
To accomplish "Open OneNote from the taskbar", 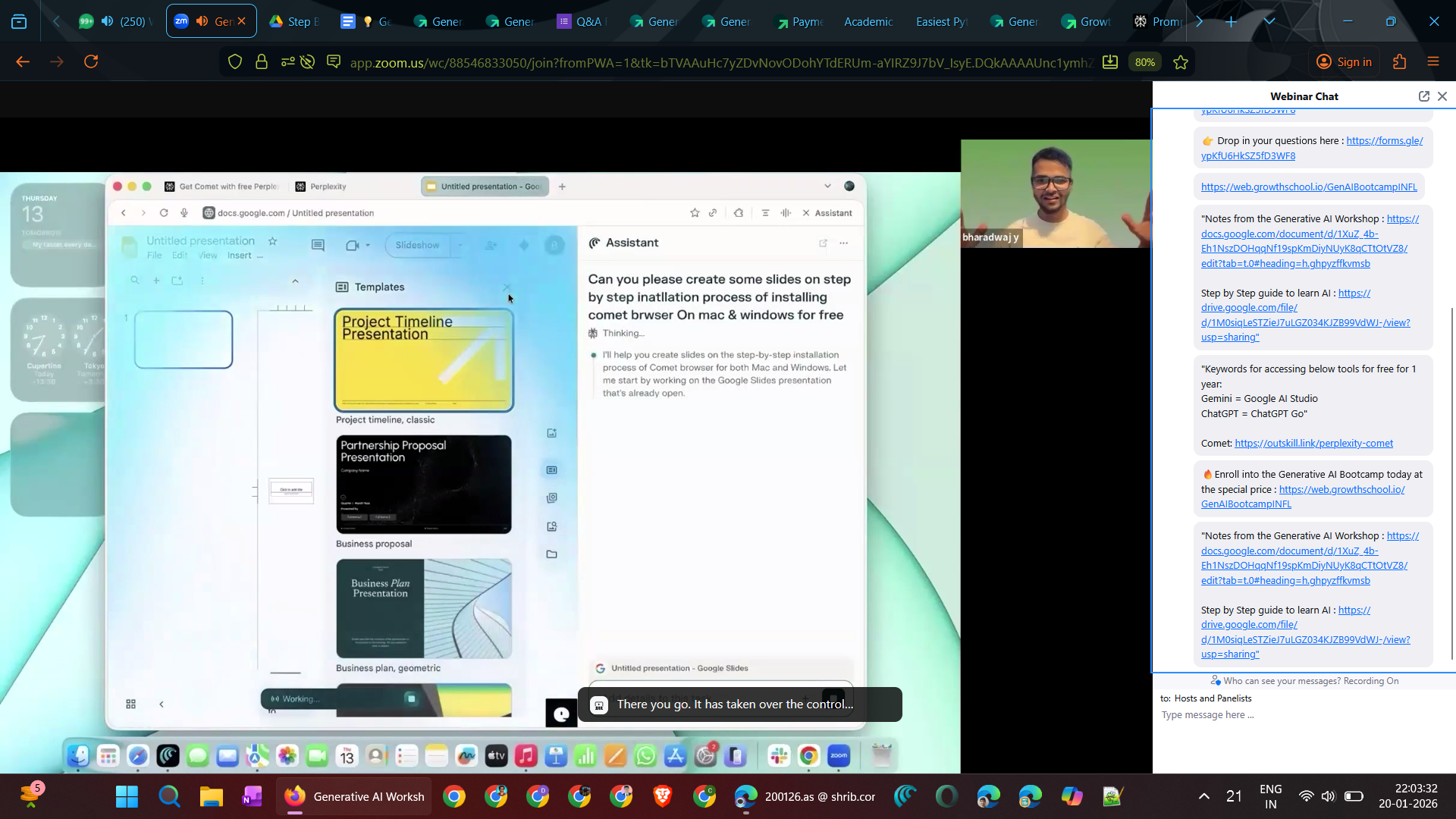I will click(253, 797).
